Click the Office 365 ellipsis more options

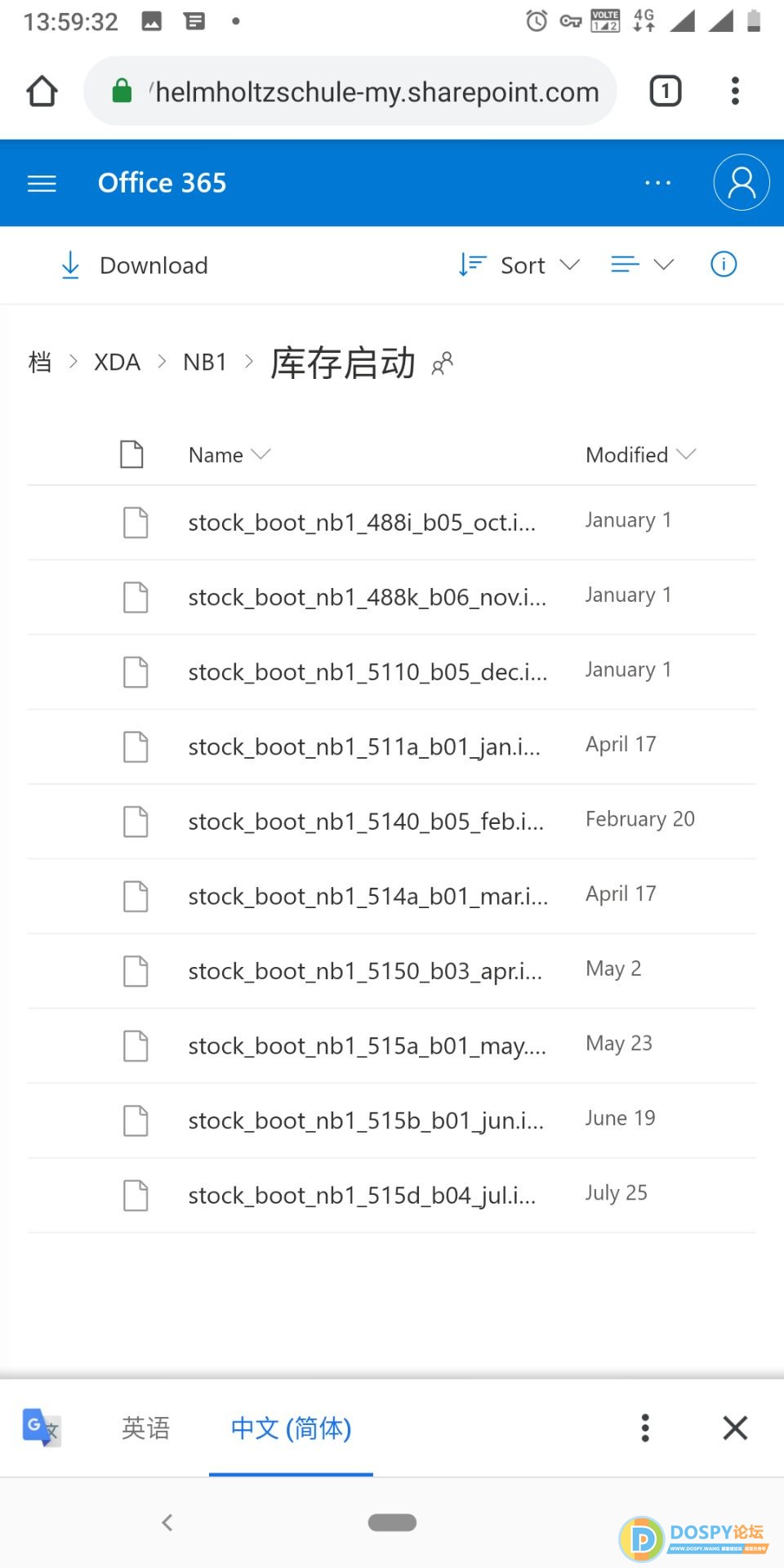(657, 184)
